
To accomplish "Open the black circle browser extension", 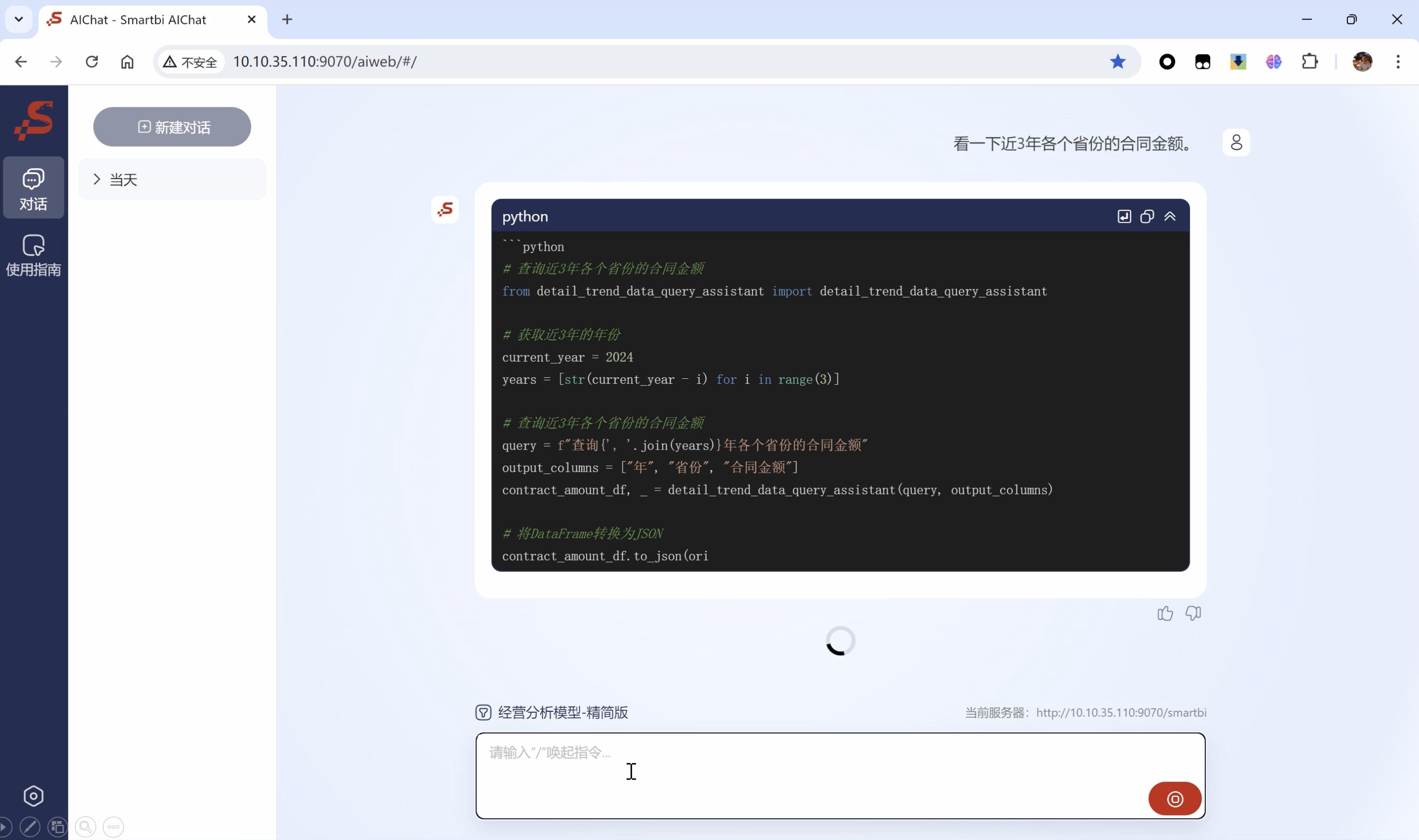I will point(1167,62).
